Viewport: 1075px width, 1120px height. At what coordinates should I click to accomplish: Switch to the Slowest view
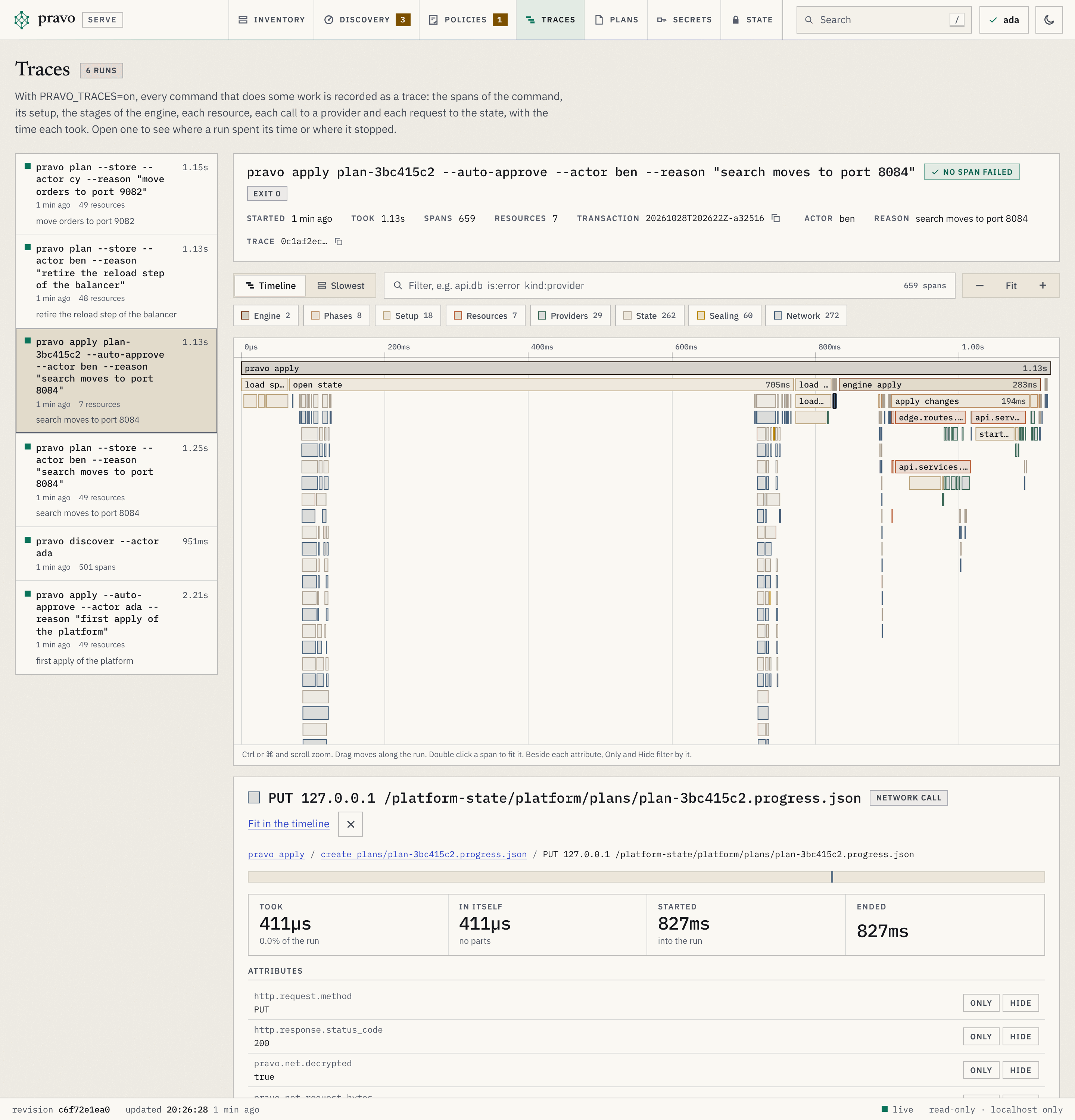[x=340, y=286]
